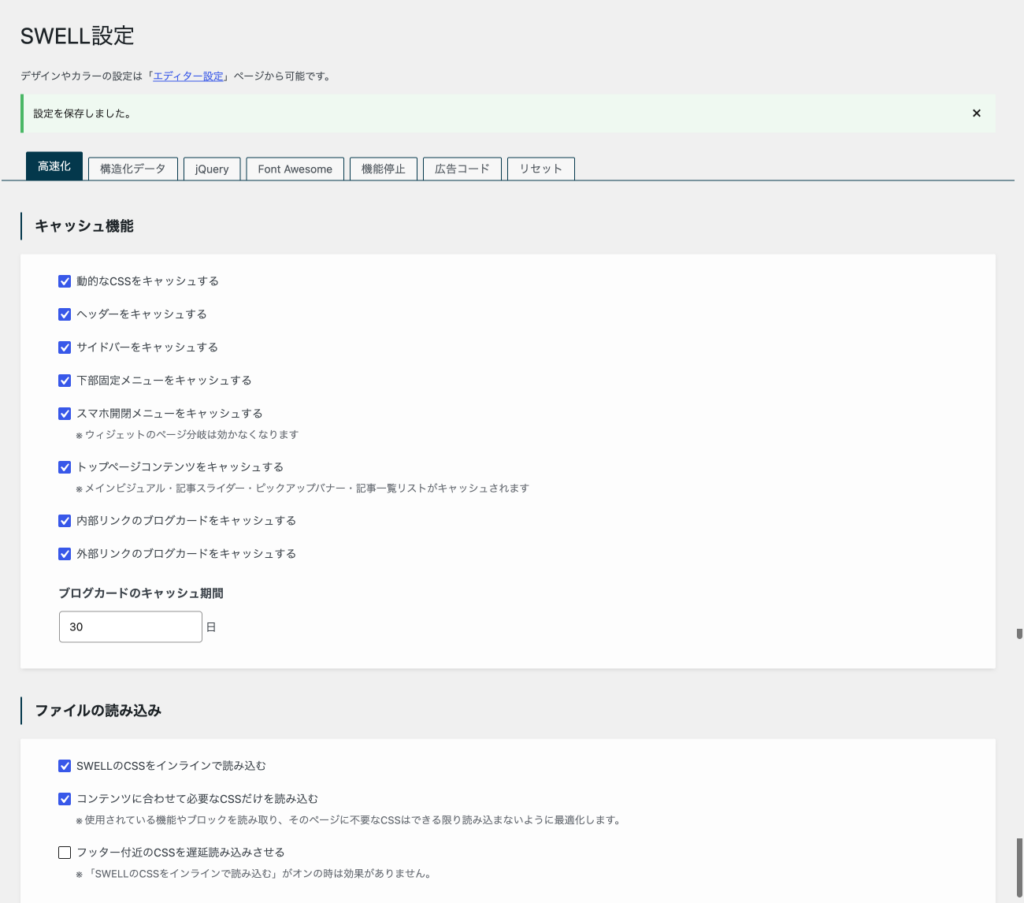This screenshot has height=903, width=1024.
Task: Uncheck 内部リンクのブログカードをキャッシュする
Action: coord(65,521)
